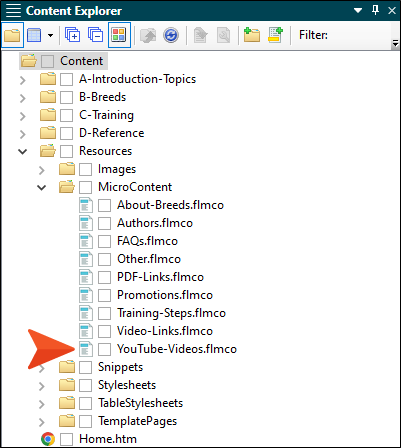Collapse the MicroContent folder
The image size is (401, 448).
coord(41,187)
